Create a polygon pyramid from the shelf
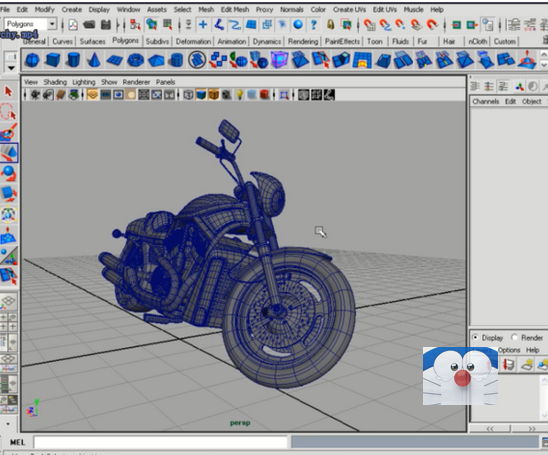The height and width of the screenshot is (455, 548). 156,60
